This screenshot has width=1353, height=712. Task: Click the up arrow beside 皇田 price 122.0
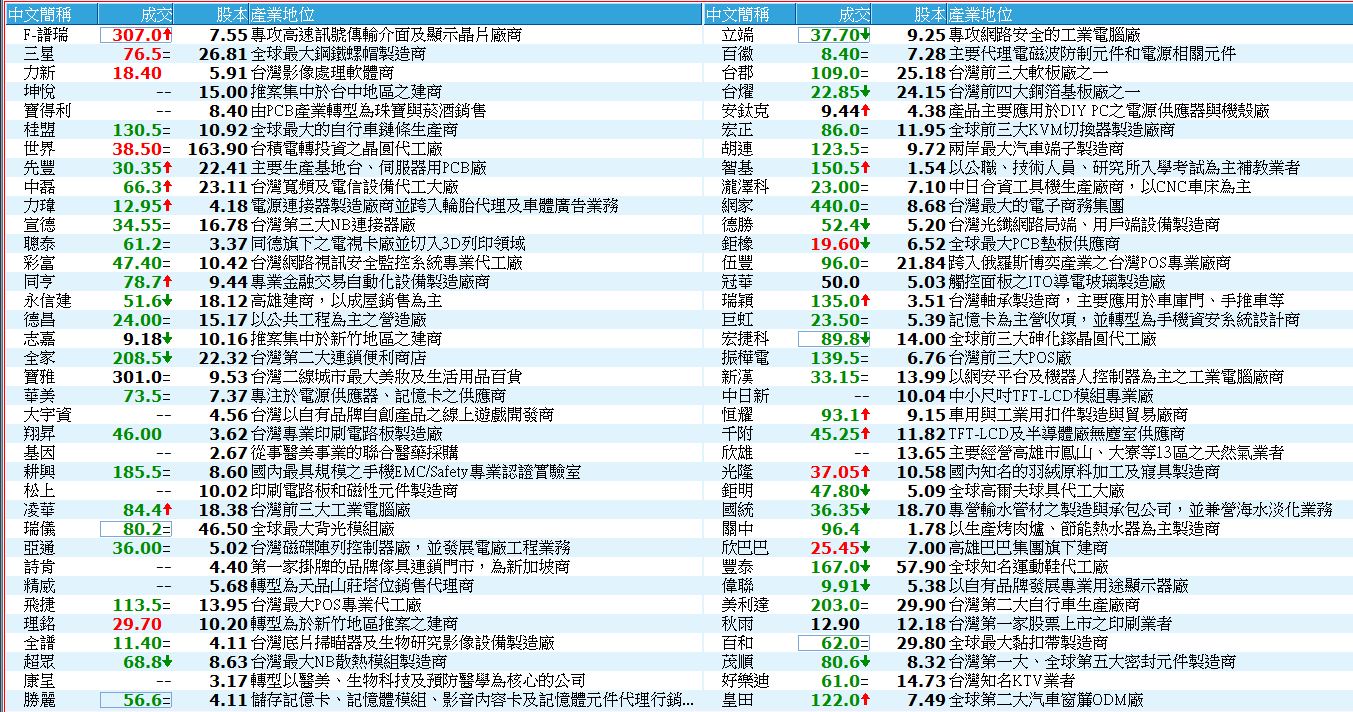(x=865, y=700)
